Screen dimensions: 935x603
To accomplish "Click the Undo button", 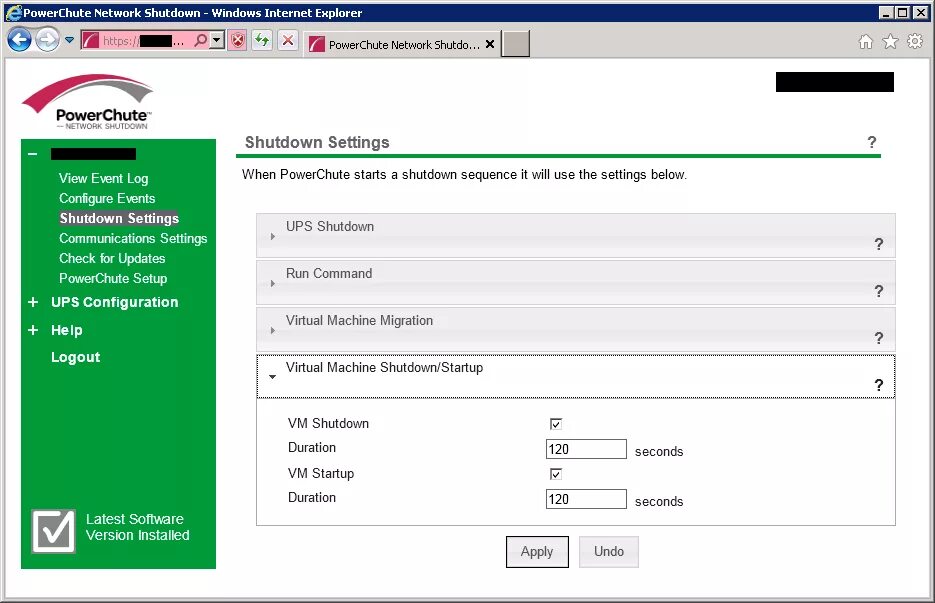I will click(x=608, y=552).
